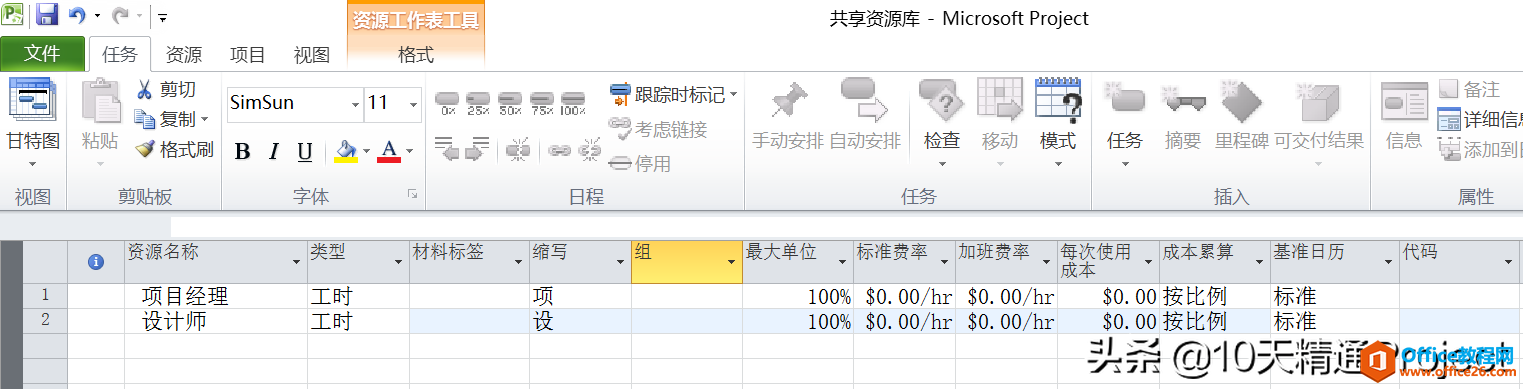Set 25% complete icon
This screenshot has width=1523, height=389.
[478, 104]
